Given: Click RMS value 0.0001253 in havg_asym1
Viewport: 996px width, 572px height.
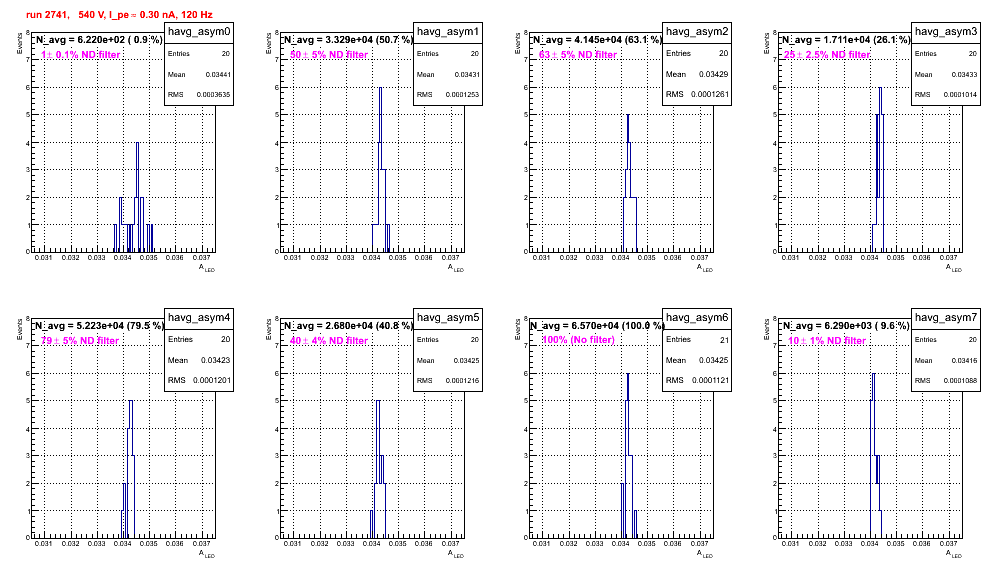Looking at the screenshot, I should [461, 95].
